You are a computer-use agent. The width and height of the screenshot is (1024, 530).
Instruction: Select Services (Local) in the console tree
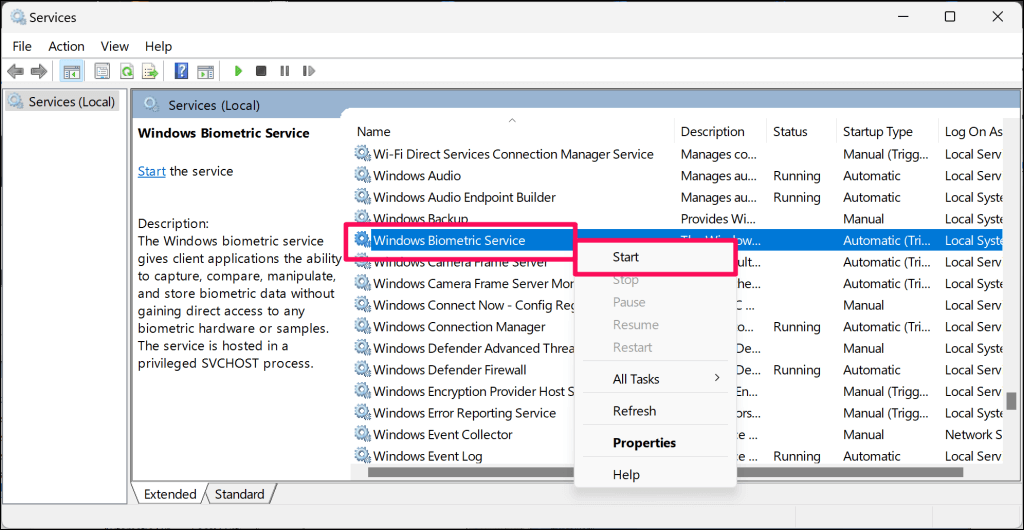coord(71,101)
